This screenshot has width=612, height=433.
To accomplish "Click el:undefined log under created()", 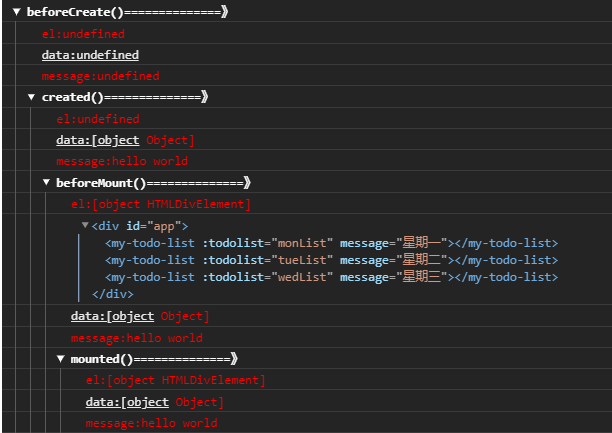I will click(x=98, y=119).
